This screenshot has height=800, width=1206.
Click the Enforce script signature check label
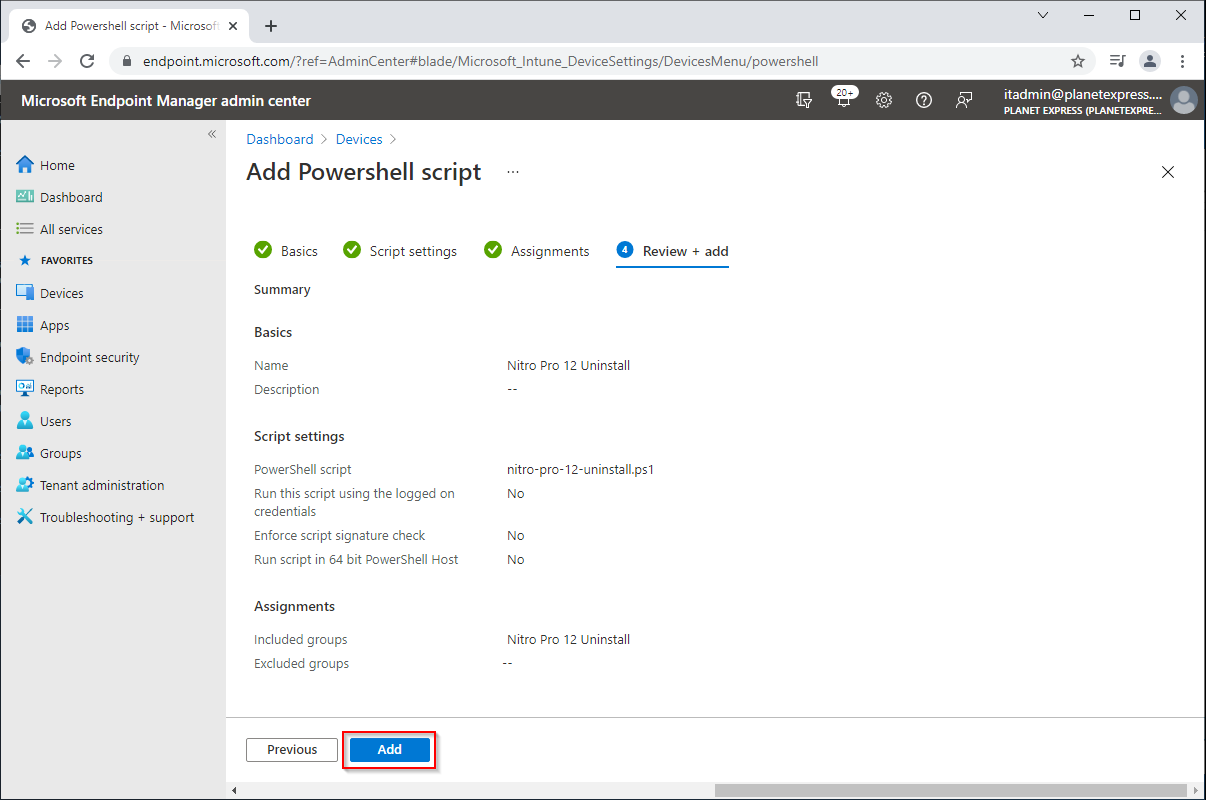pos(339,535)
